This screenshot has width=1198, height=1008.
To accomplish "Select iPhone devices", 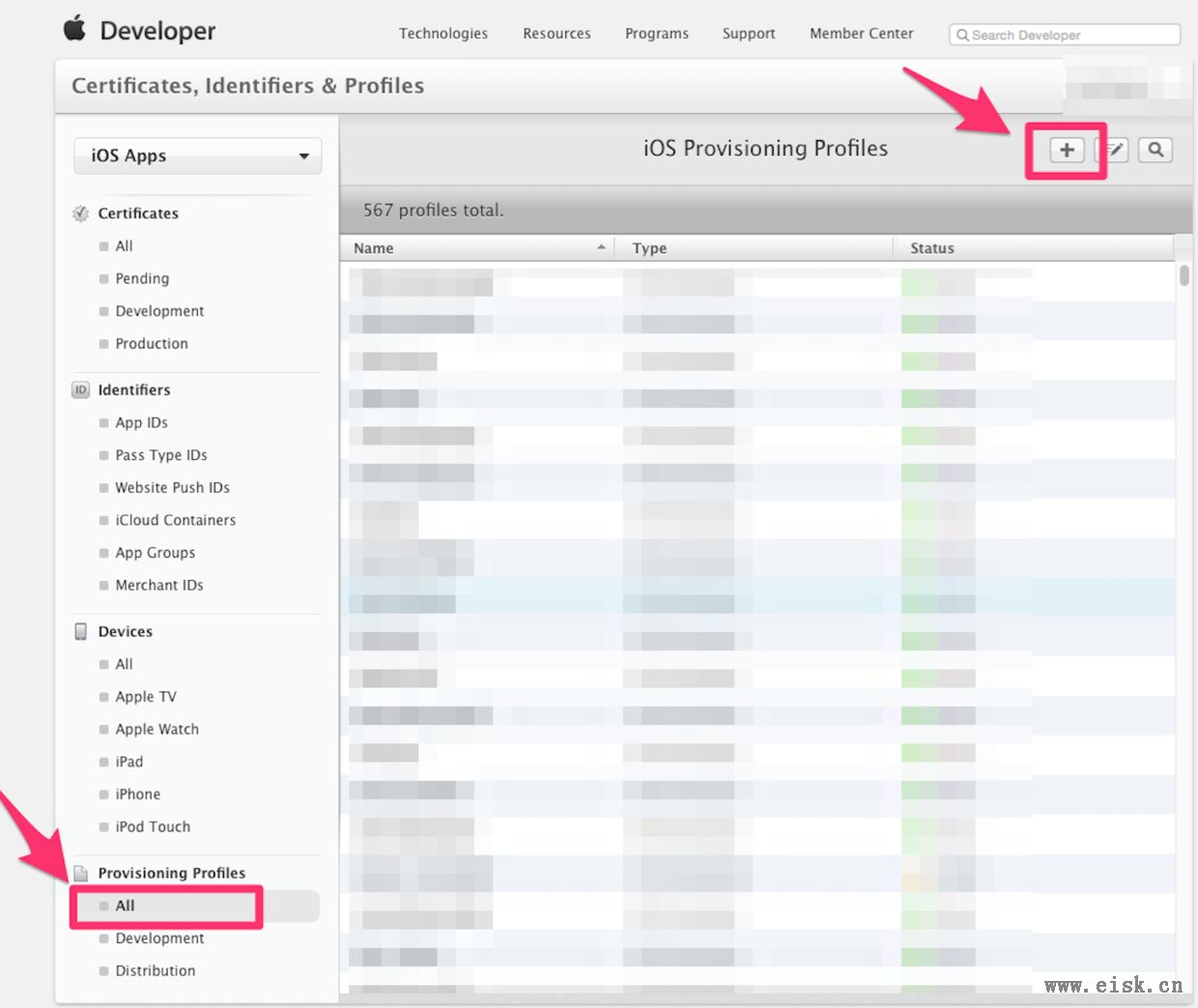I will [138, 794].
